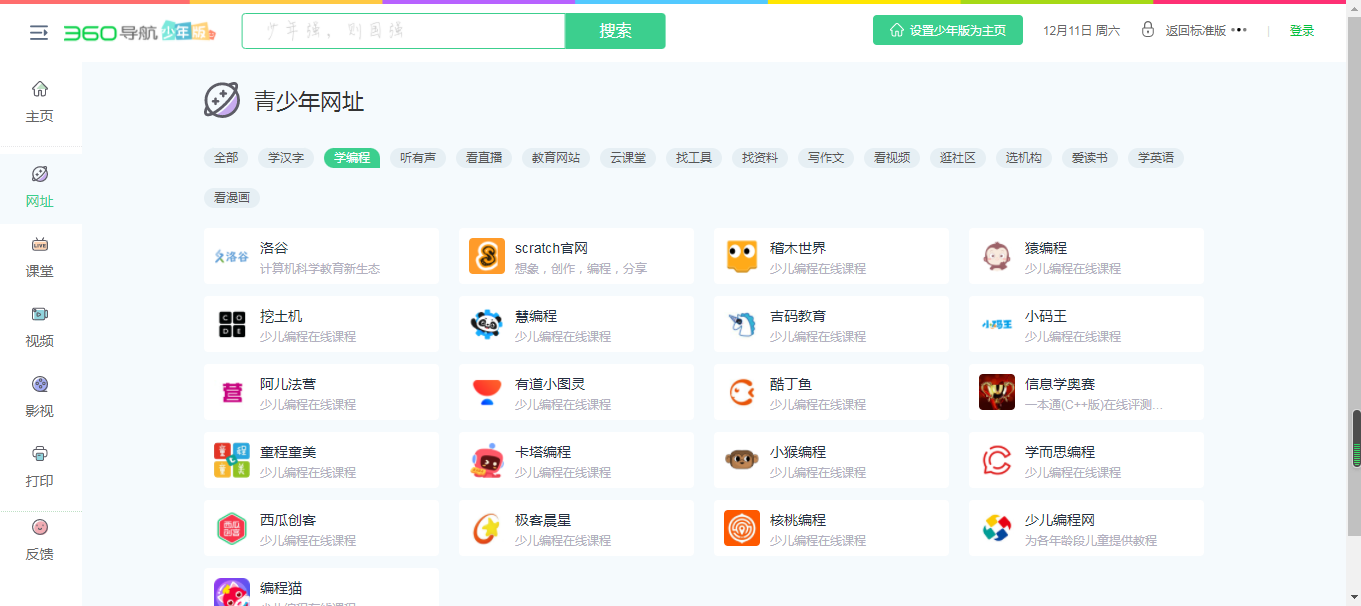1361x606 pixels.
Task: Click the 稽木世界 yellow face logo
Action: coord(742,256)
